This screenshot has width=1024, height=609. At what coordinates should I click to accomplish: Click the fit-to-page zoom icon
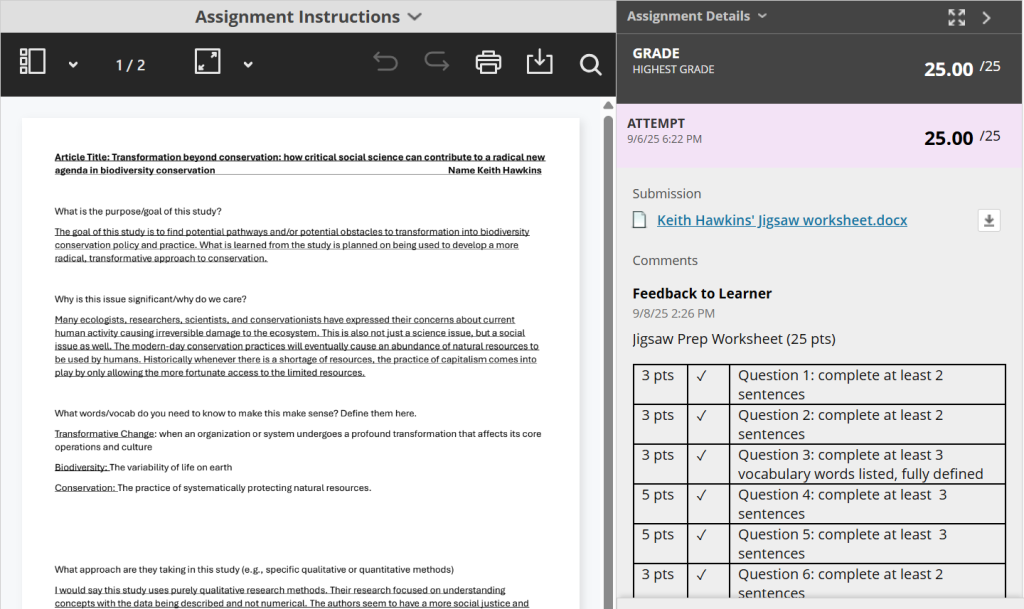[207, 63]
